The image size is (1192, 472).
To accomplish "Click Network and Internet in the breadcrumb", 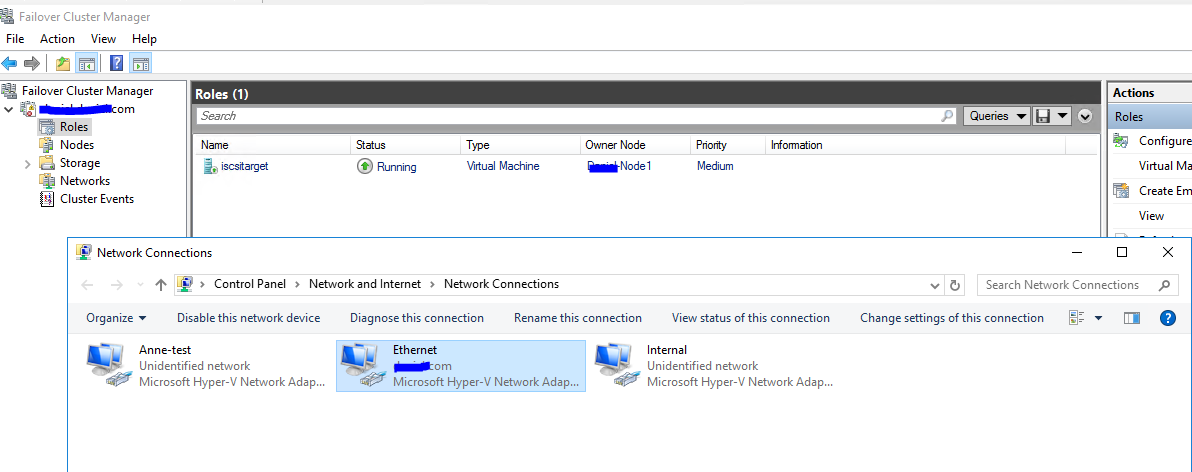I will point(365,284).
